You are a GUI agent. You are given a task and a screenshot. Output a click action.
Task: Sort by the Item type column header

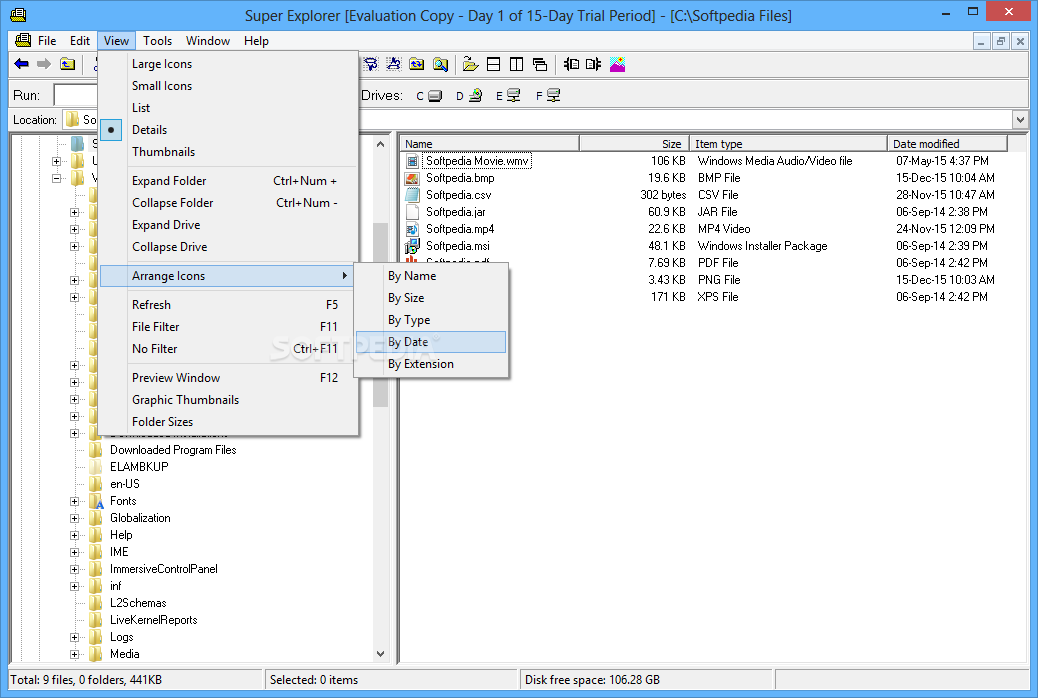[x=788, y=144]
